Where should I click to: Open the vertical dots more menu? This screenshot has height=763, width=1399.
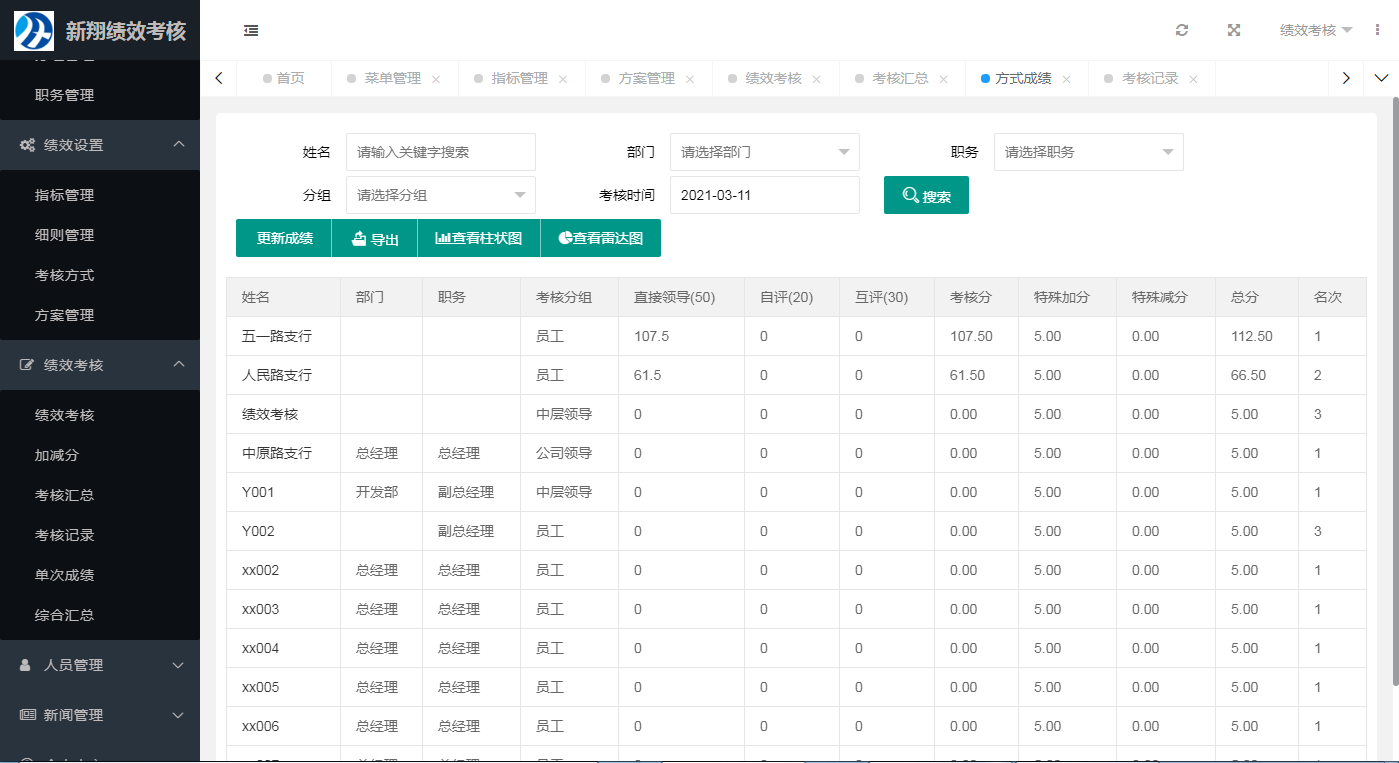coord(1378,30)
